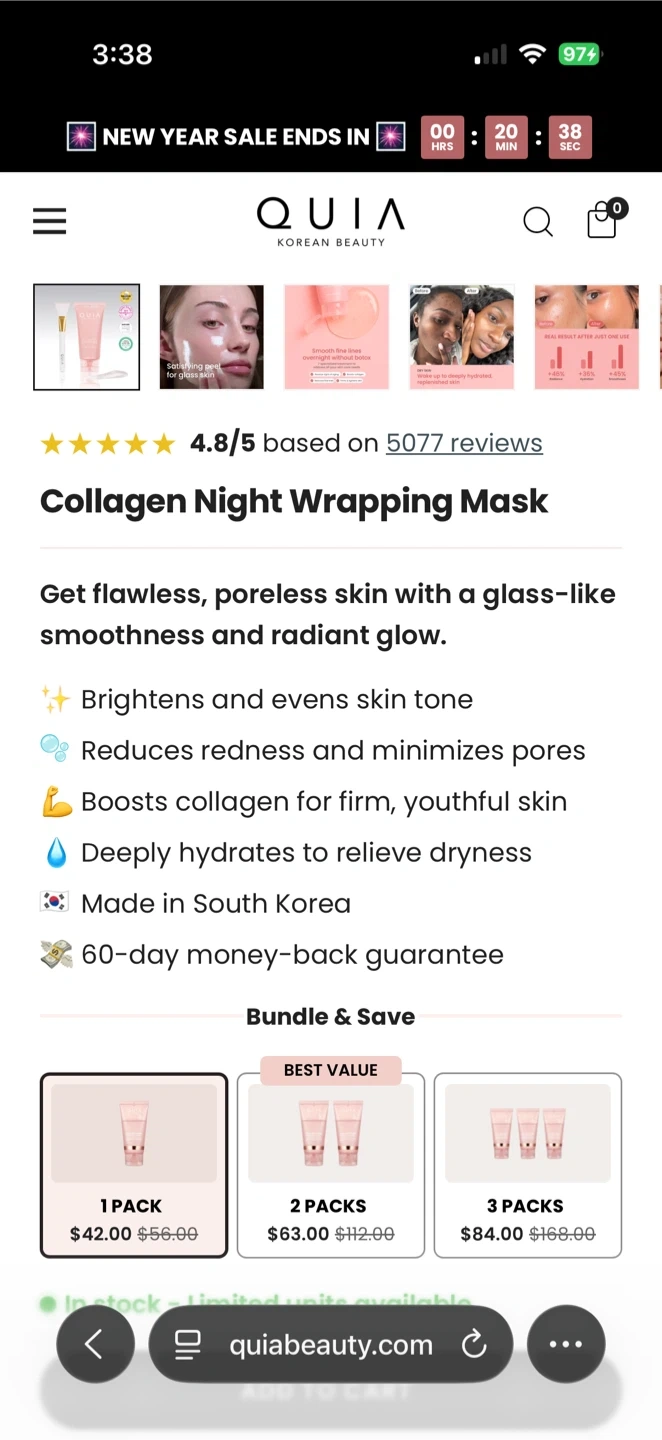
Task: View the before and after thumbnail
Action: point(462,337)
